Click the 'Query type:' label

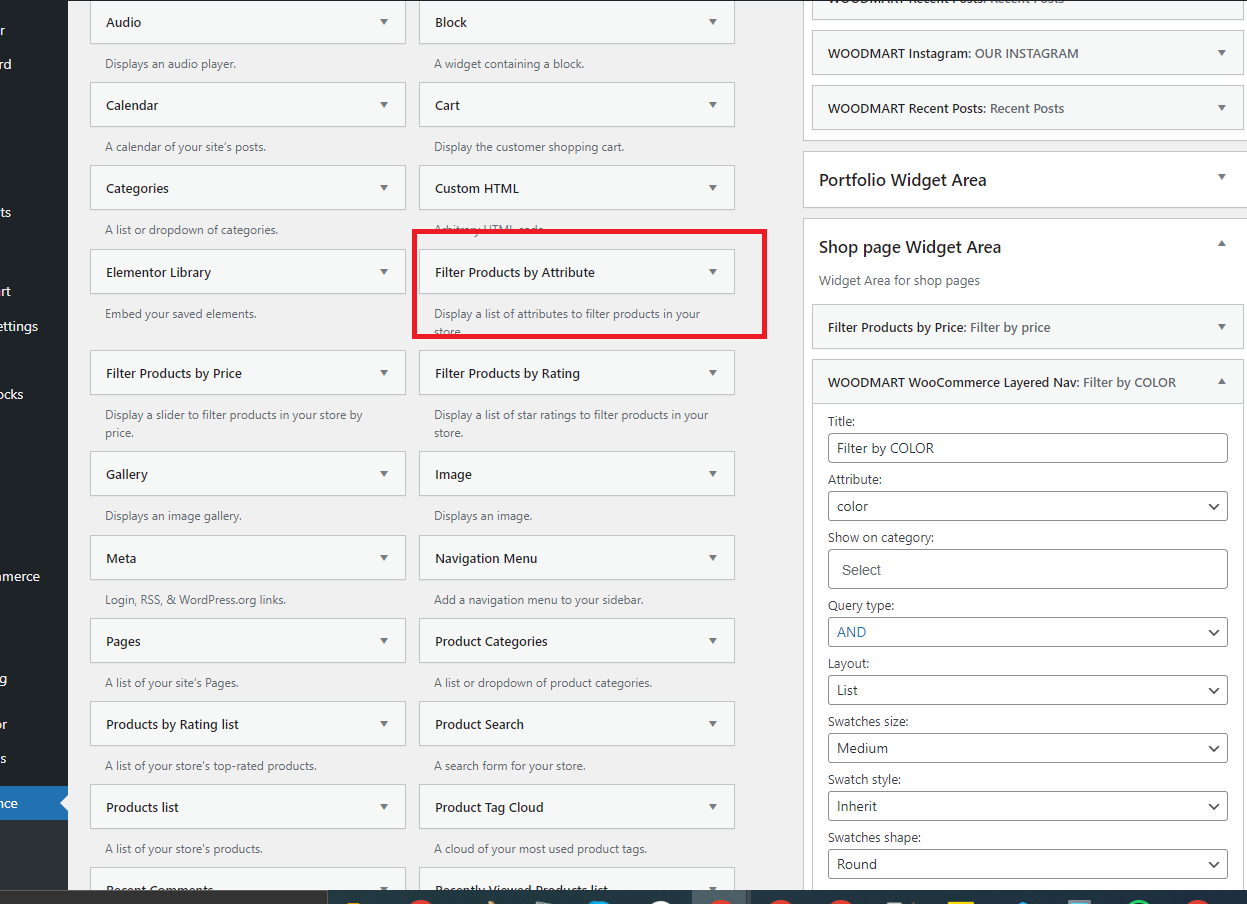click(x=861, y=606)
